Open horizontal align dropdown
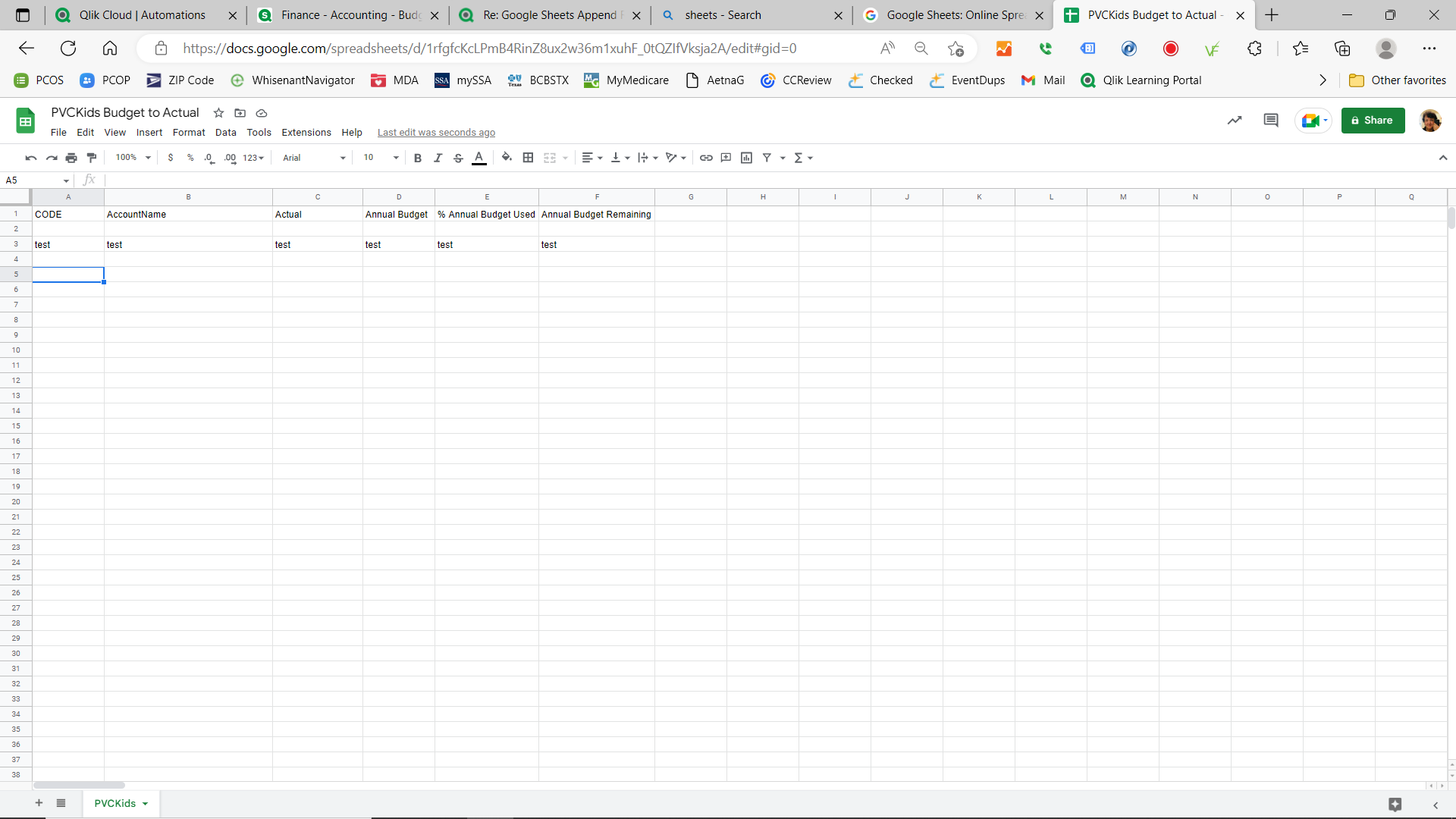The width and height of the screenshot is (1456, 819). tap(592, 158)
